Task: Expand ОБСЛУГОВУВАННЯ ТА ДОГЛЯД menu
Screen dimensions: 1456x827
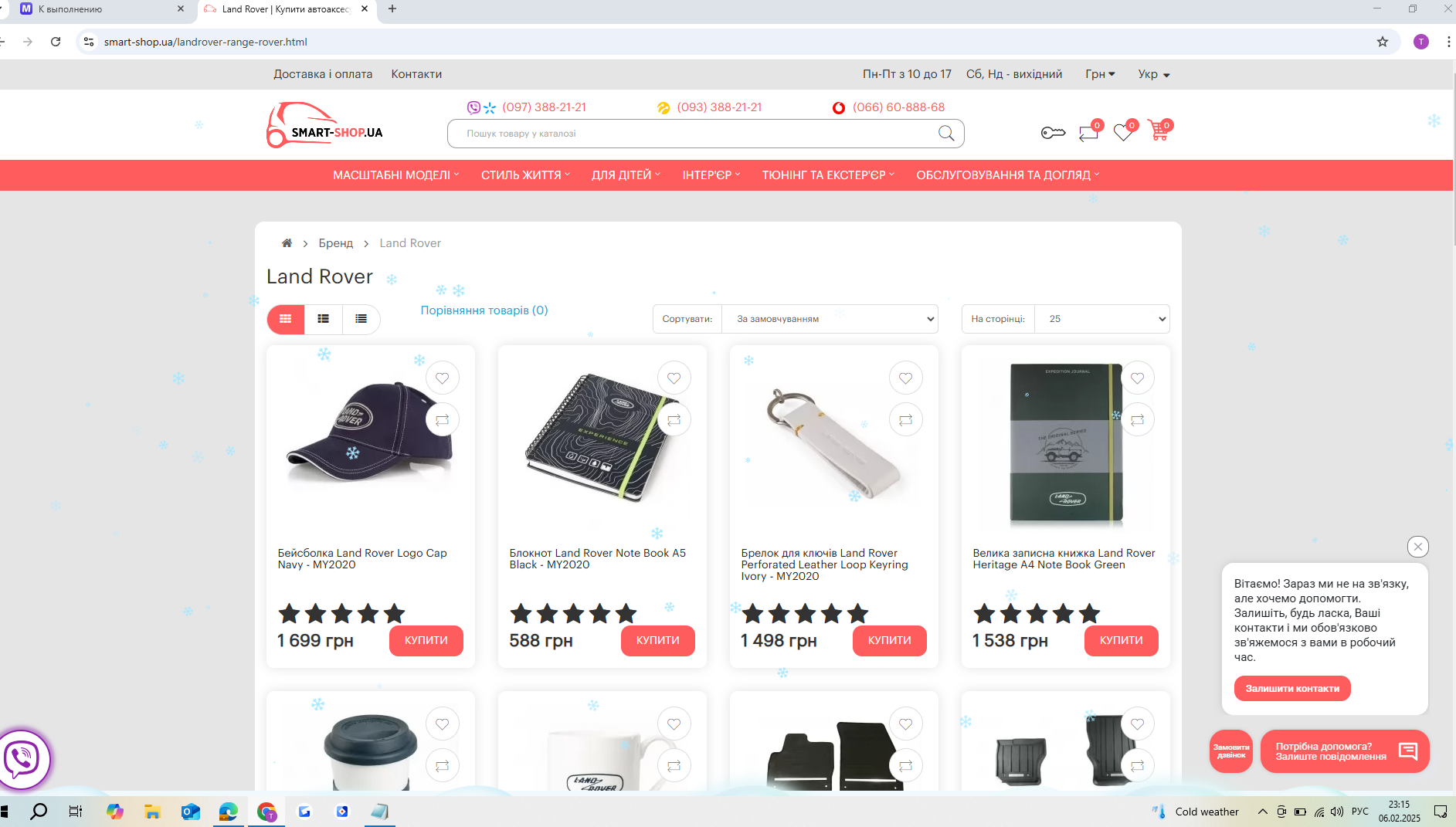Action: (1008, 175)
